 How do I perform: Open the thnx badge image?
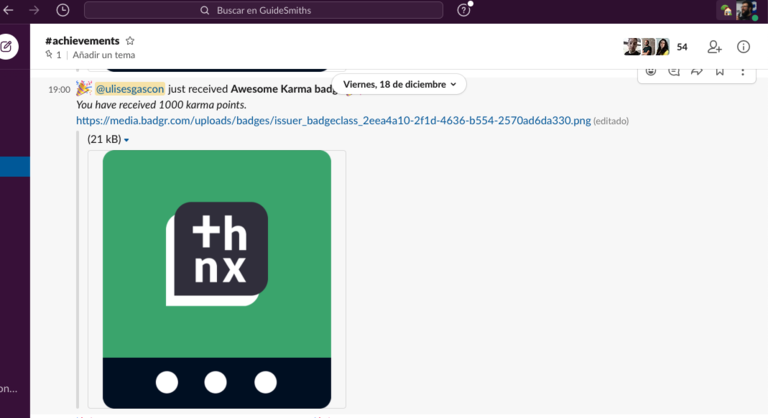[x=217, y=279]
